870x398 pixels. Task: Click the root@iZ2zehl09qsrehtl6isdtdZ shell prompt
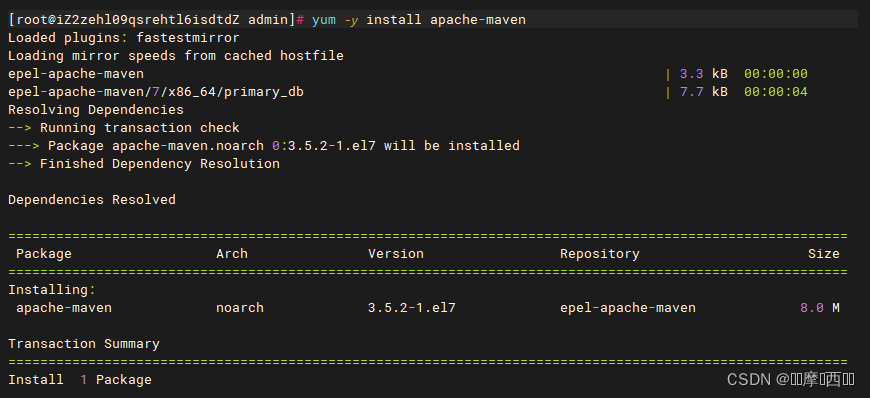(156, 21)
